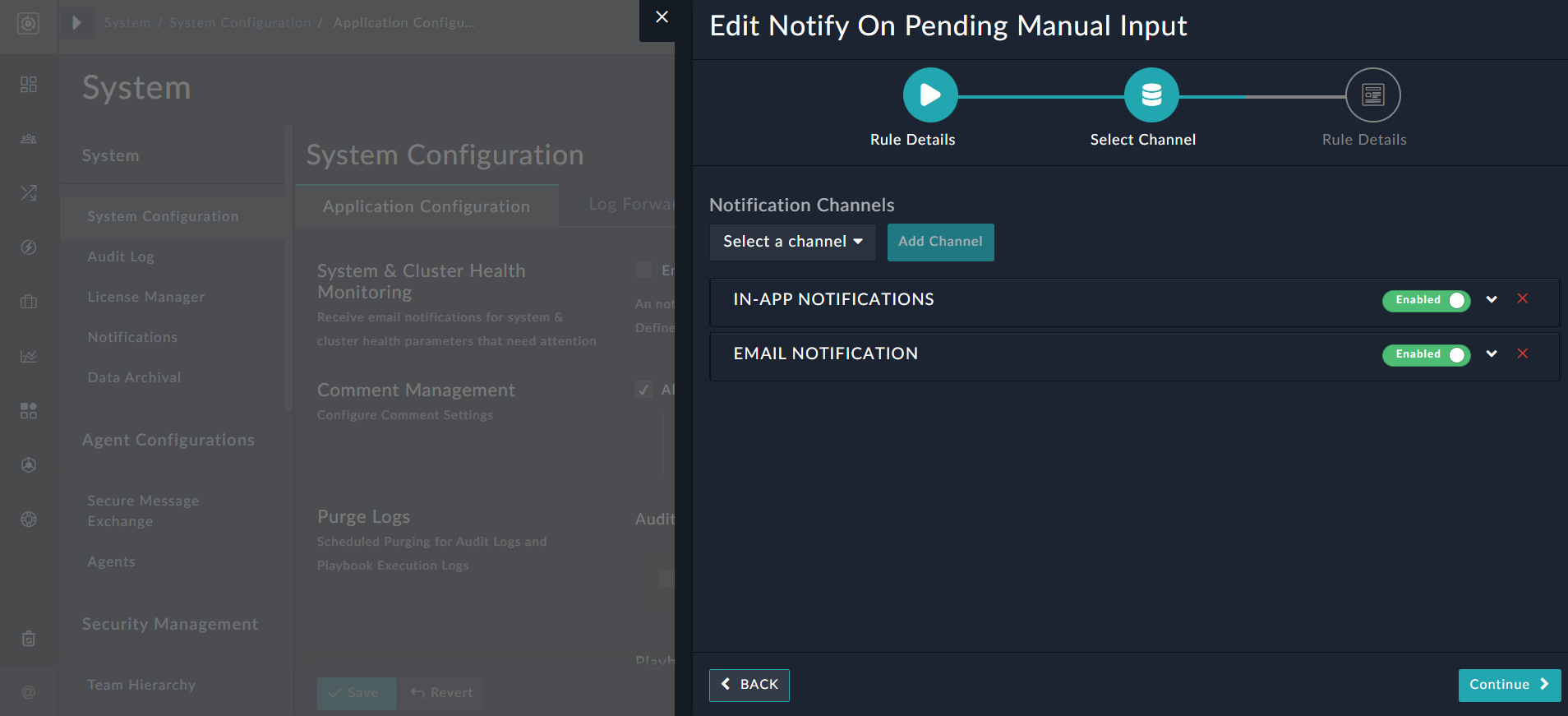This screenshot has height=716, width=1568.
Task: Open the recycle bin sidebar icon
Action: (29, 639)
